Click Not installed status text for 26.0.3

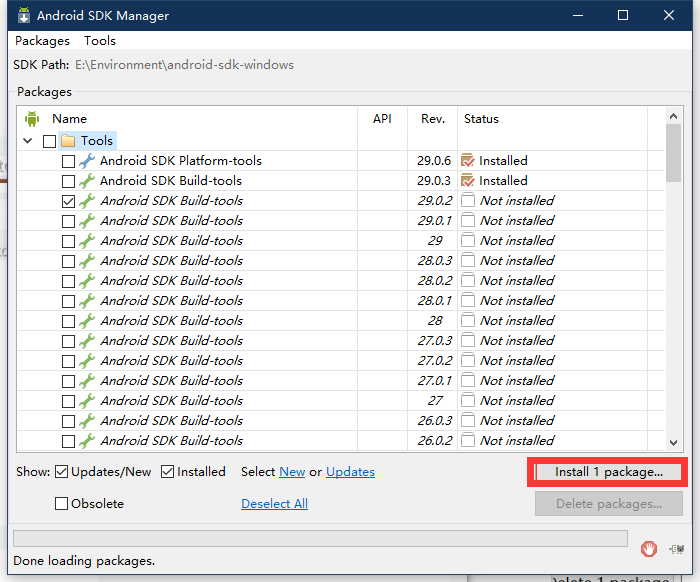click(517, 420)
